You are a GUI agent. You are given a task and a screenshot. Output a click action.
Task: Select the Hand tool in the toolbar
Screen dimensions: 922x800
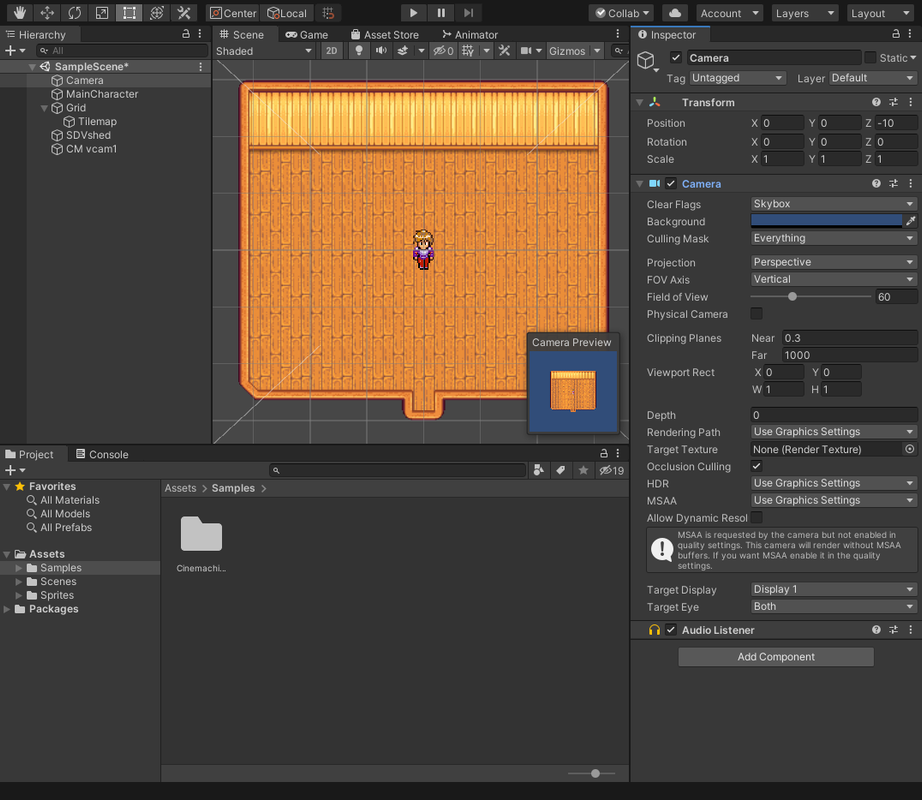[x=20, y=13]
